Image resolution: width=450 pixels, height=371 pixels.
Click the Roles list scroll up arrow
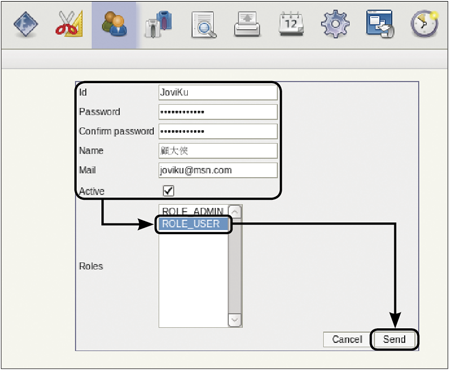tap(235, 212)
